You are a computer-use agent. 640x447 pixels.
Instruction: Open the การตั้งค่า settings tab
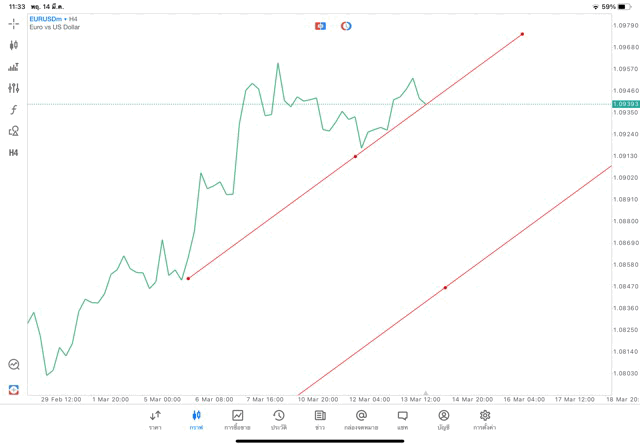click(x=485, y=419)
